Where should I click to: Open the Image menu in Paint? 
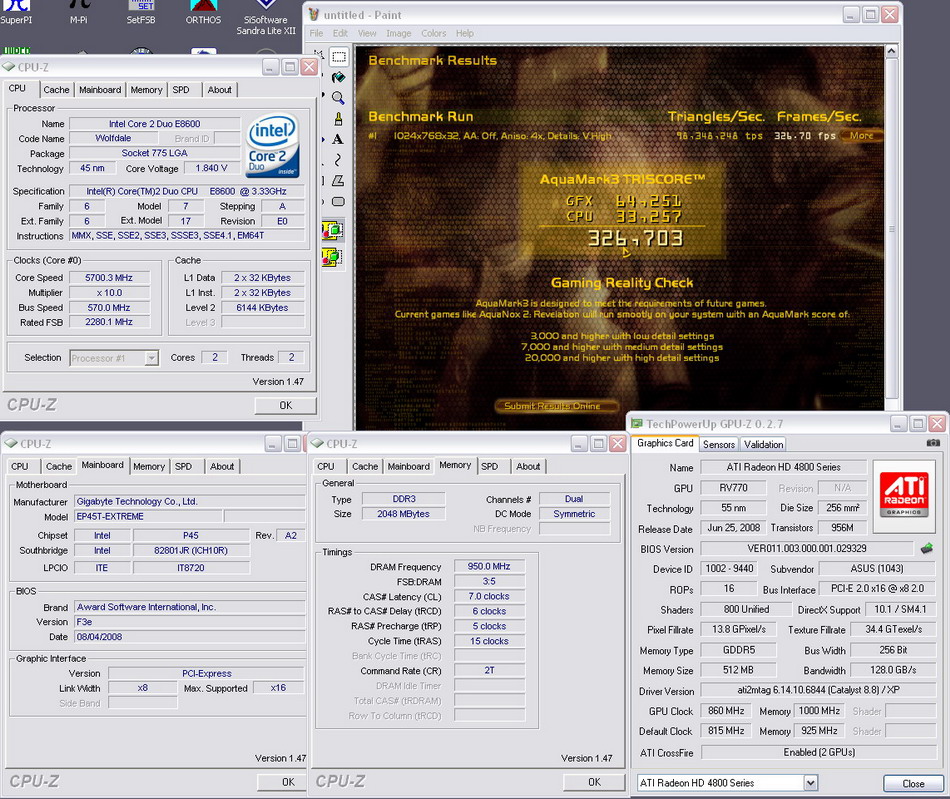click(x=399, y=33)
